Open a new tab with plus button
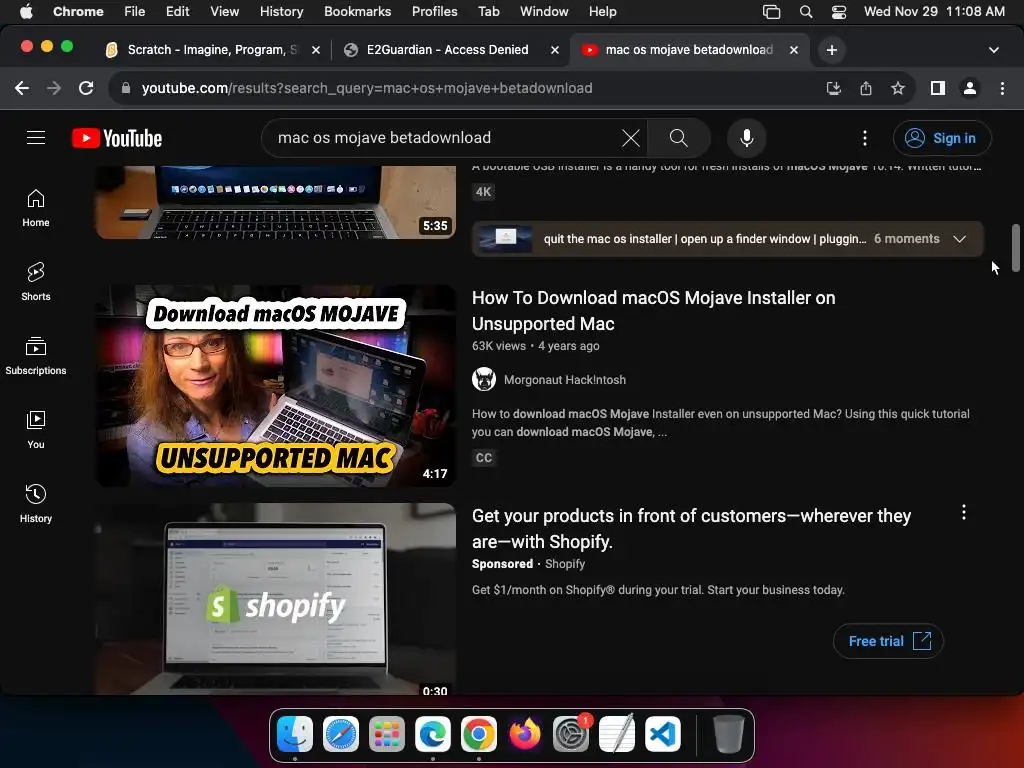Screen dimensions: 1024x768 point(831,50)
